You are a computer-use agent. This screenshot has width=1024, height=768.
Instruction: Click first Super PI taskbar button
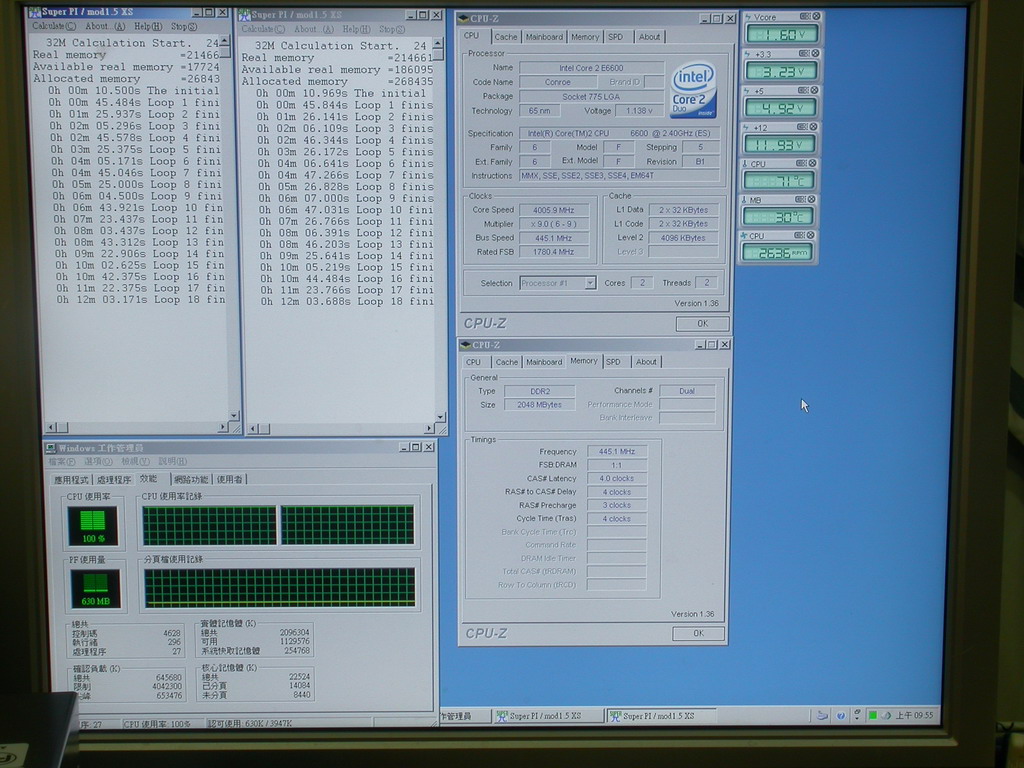coord(547,716)
